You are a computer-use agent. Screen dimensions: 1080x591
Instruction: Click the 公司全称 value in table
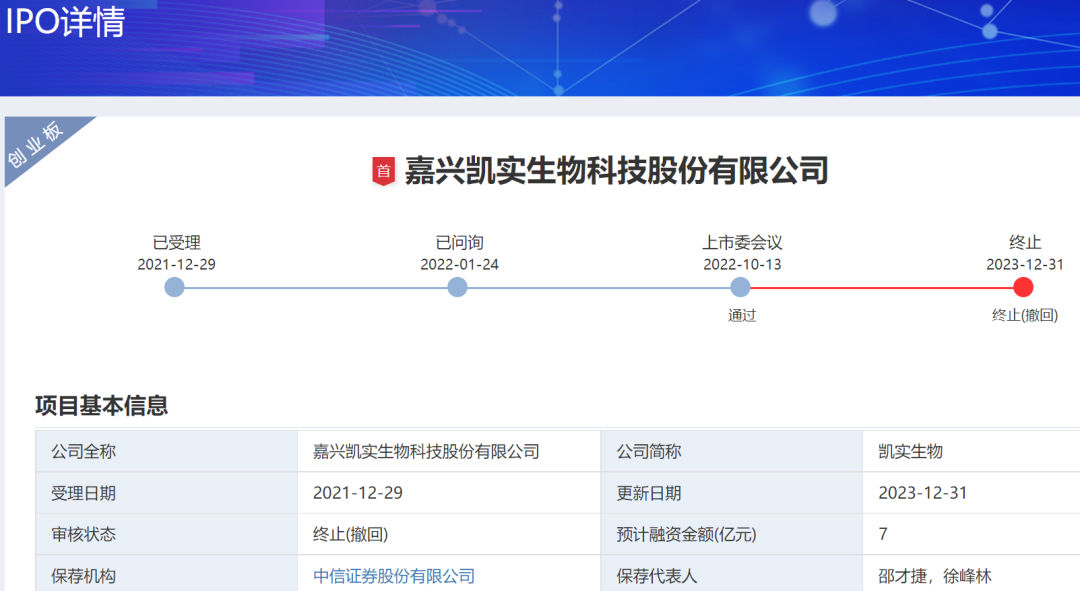coord(426,452)
